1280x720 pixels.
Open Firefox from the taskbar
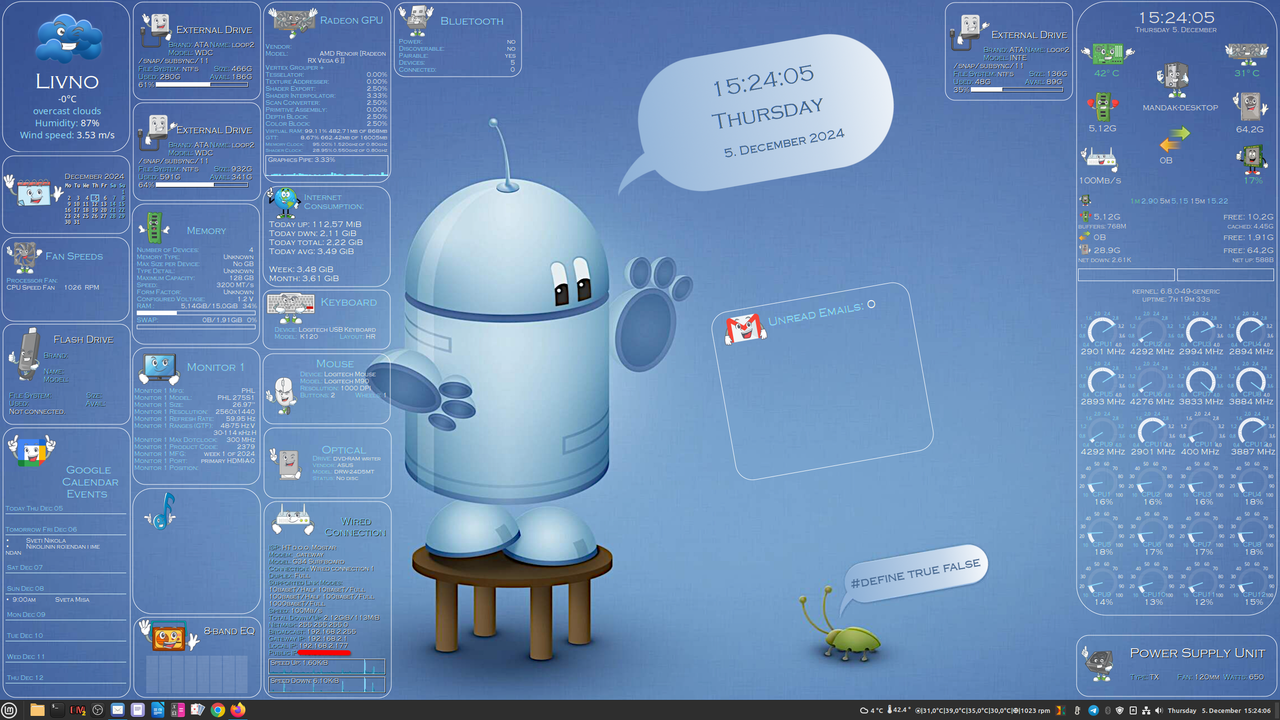238,710
